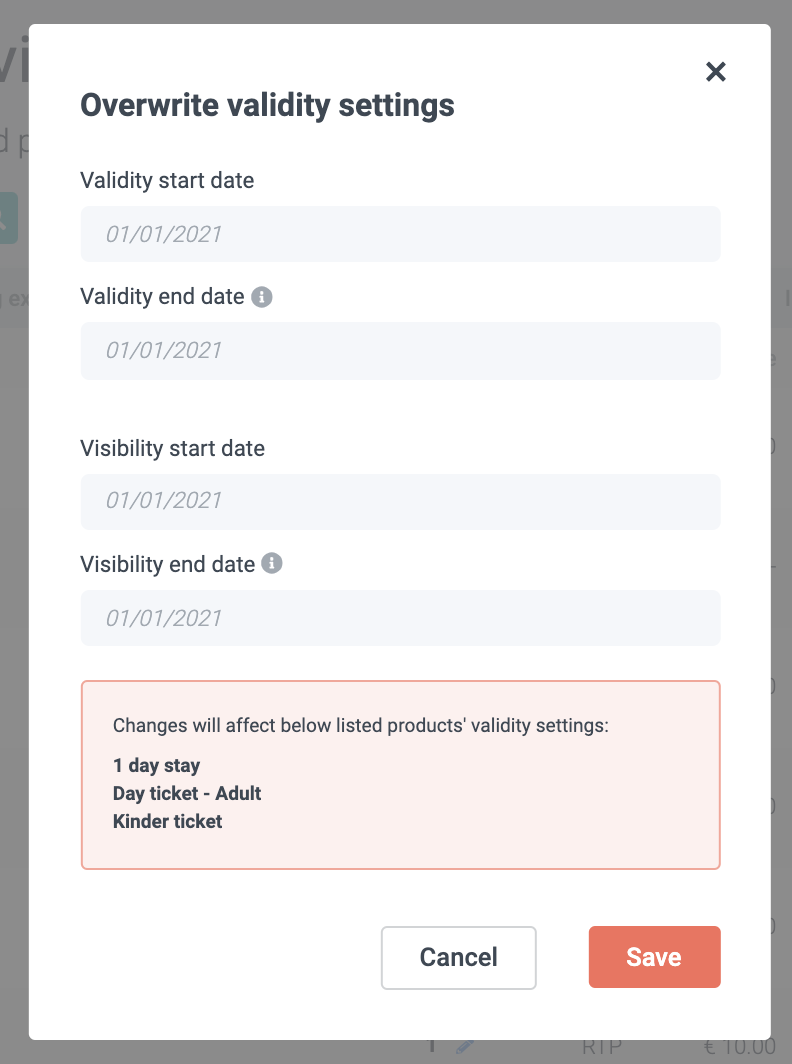Viewport: 792px width, 1064px height.
Task: Click the Visibility end date info icon
Action: click(272, 564)
